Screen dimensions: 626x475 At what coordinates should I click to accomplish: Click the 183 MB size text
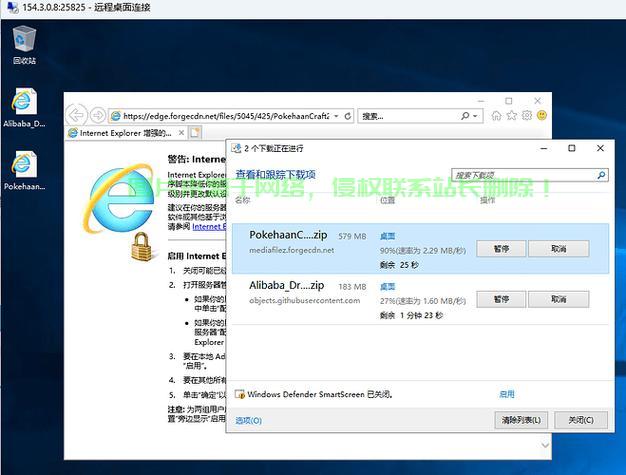pyautogui.click(x=352, y=287)
